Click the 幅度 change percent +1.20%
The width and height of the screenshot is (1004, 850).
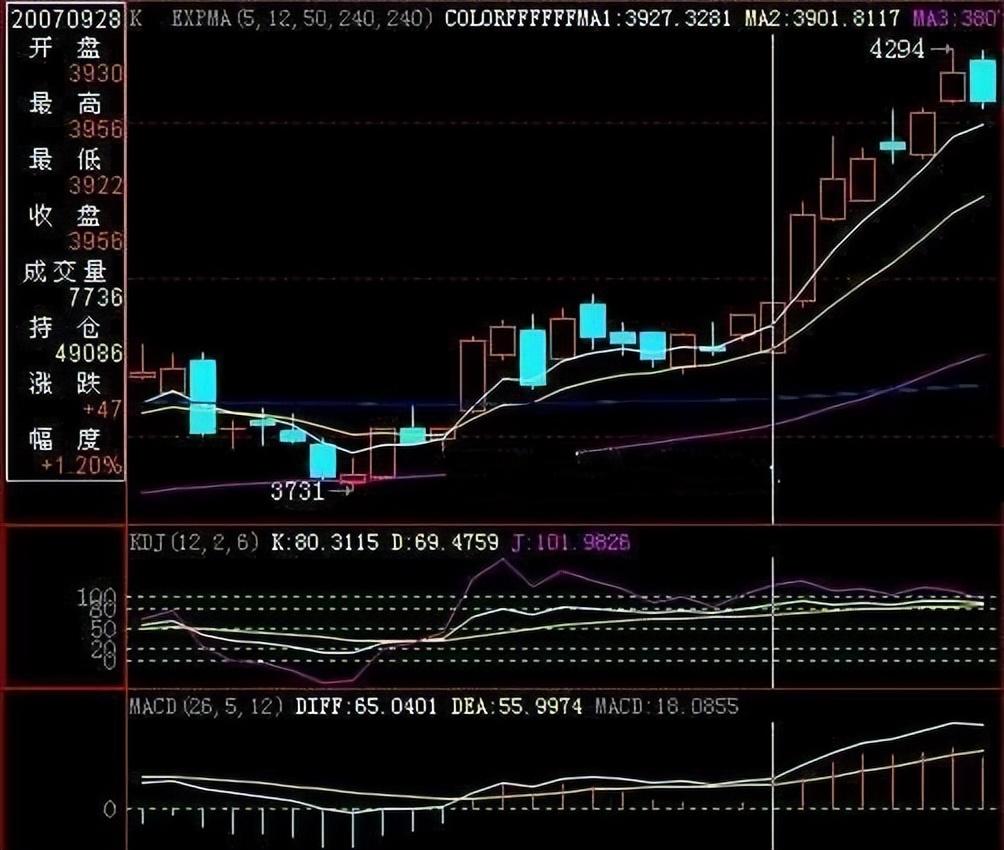point(82,465)
